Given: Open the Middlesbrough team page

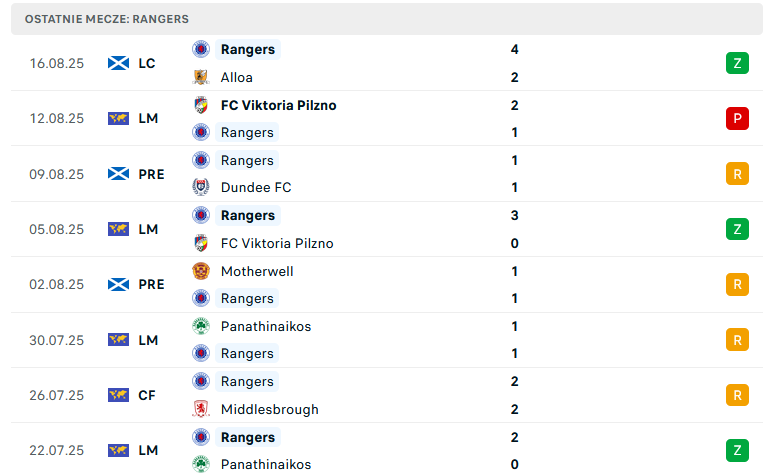Looking at the screenshot, I should pos(269,409).
